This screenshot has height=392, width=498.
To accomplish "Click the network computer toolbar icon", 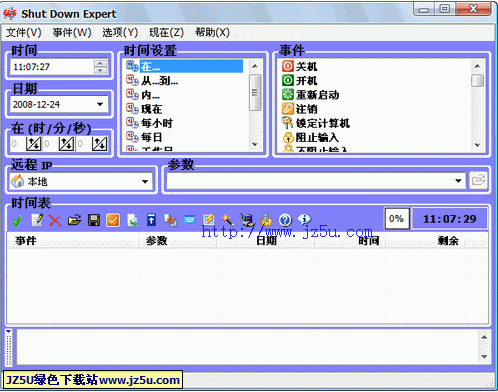I will (247, 220).
